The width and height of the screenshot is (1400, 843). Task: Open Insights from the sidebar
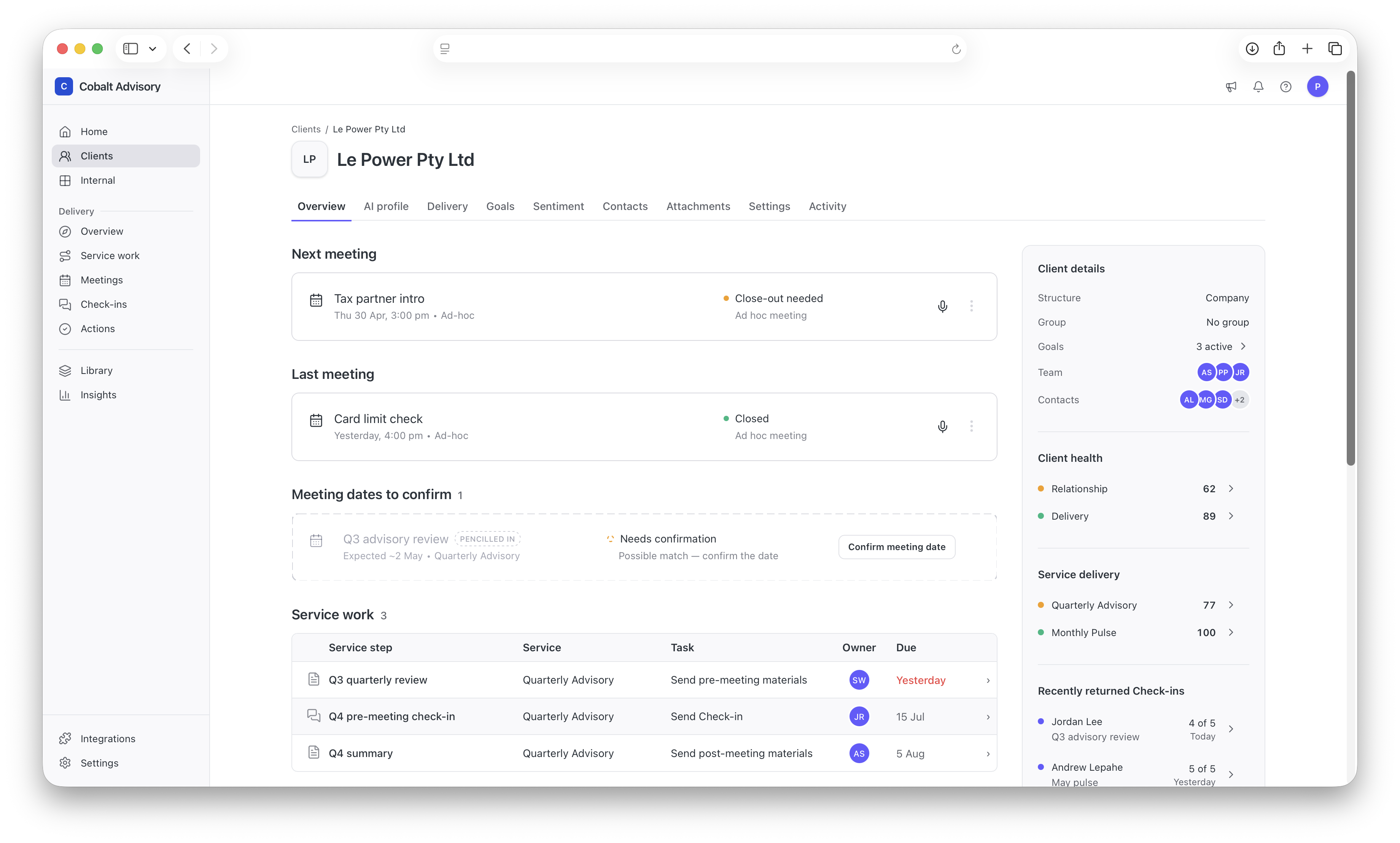[x=126, y=395]
